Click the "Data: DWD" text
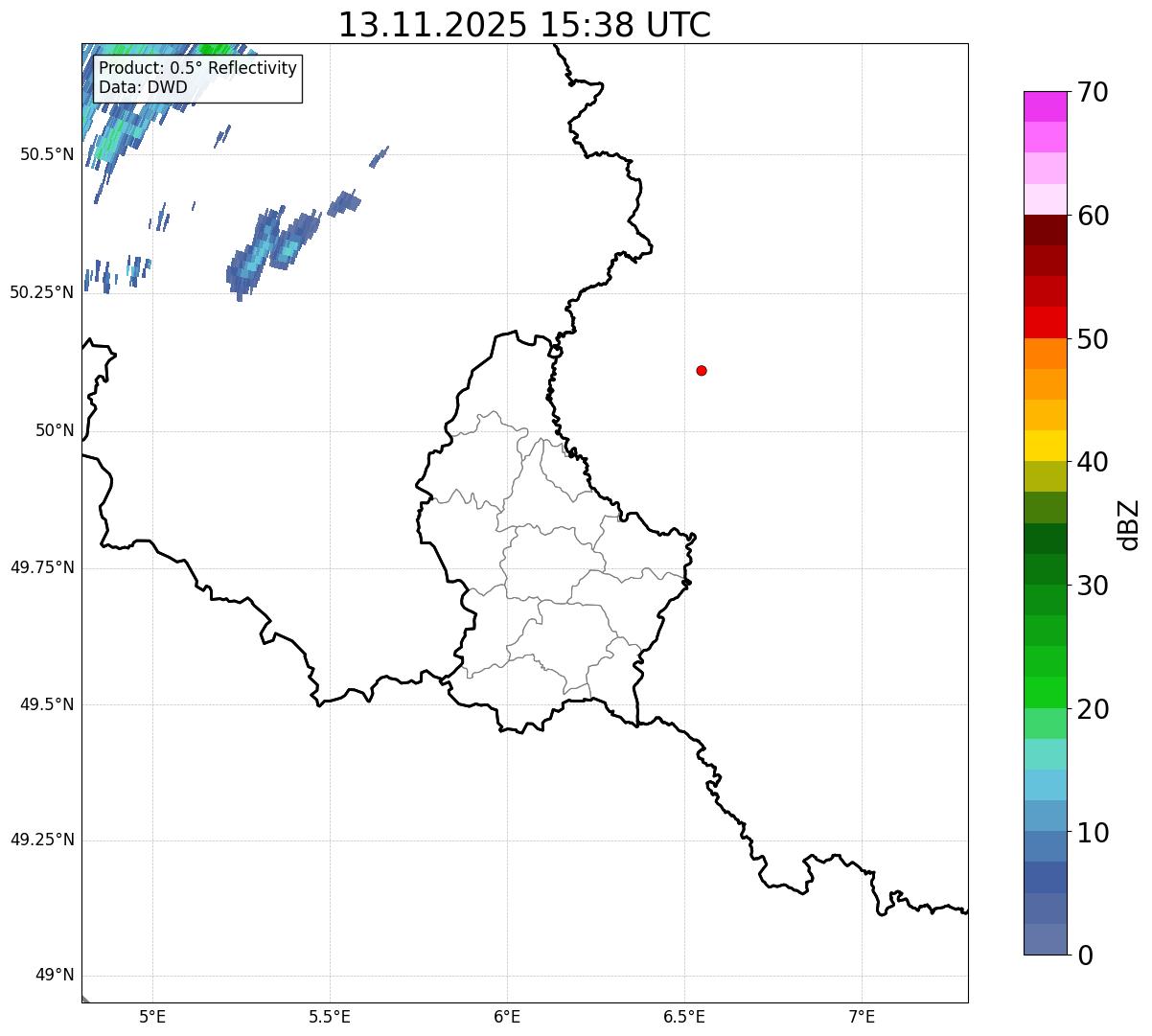The height and width of the screenshot is (1036, 1152). point(143,88)
